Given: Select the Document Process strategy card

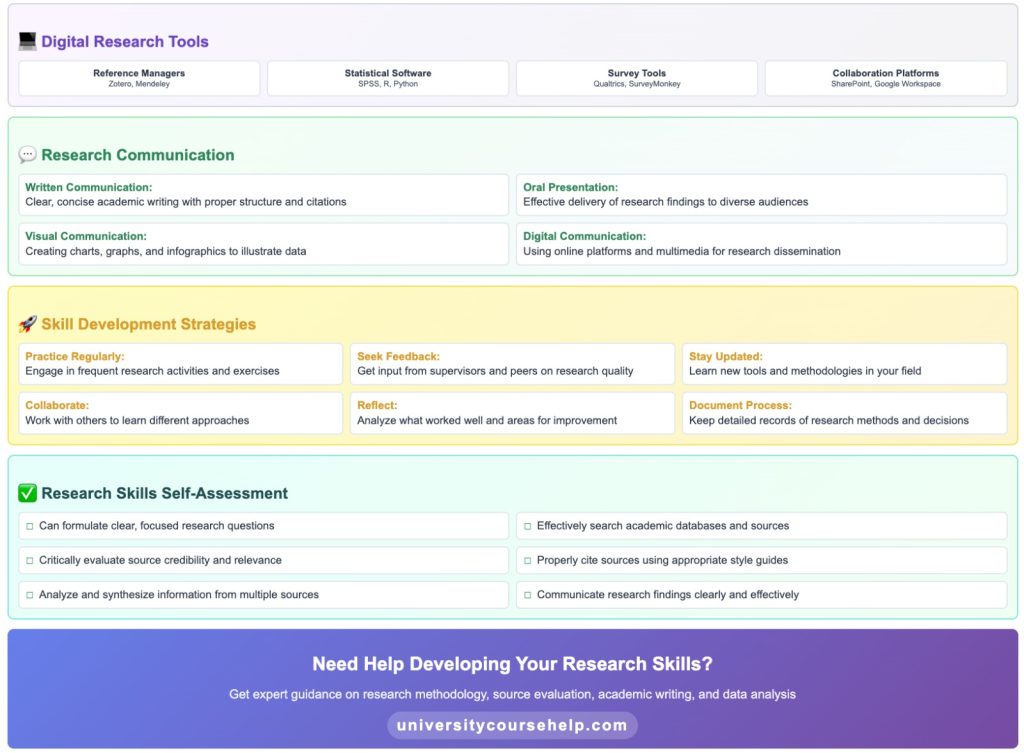Looking at the screenshot, I should tap(843, 413).
